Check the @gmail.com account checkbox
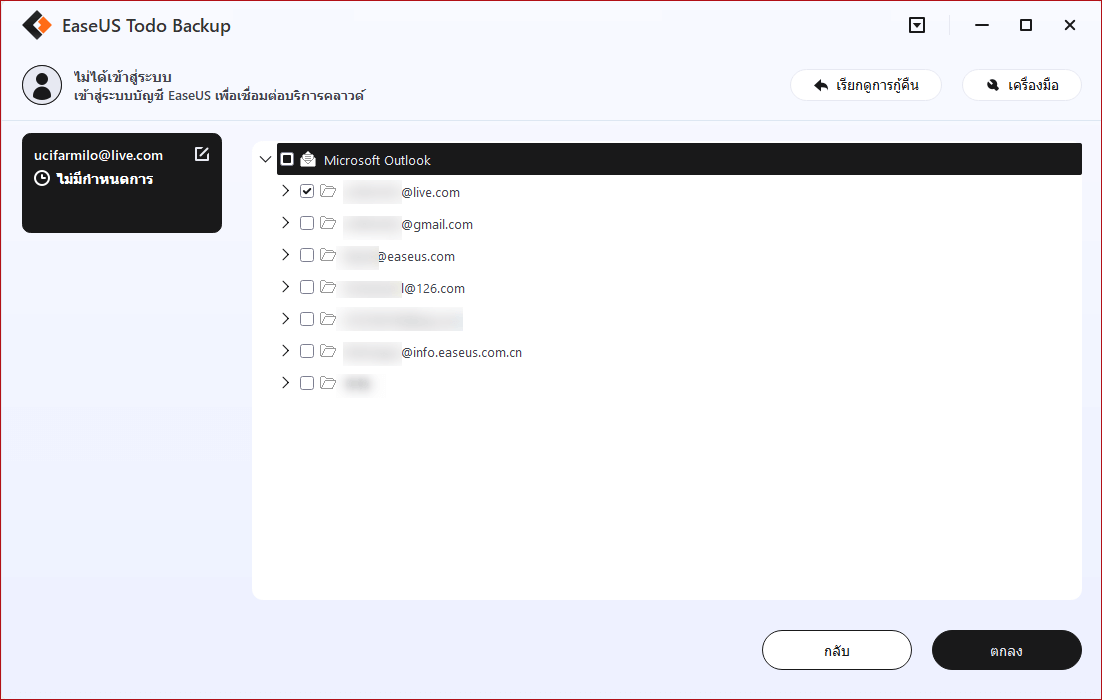Image resolution: width=1102 pixels, height=700 pixels. [x=306, y=223]
